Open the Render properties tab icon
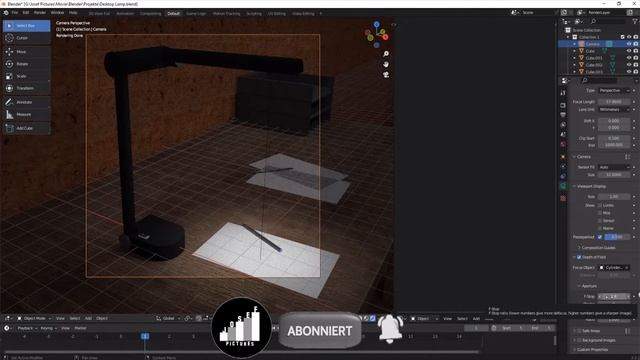Image resolution: width=640 pixels, height=360 pixels. [563, 105]
